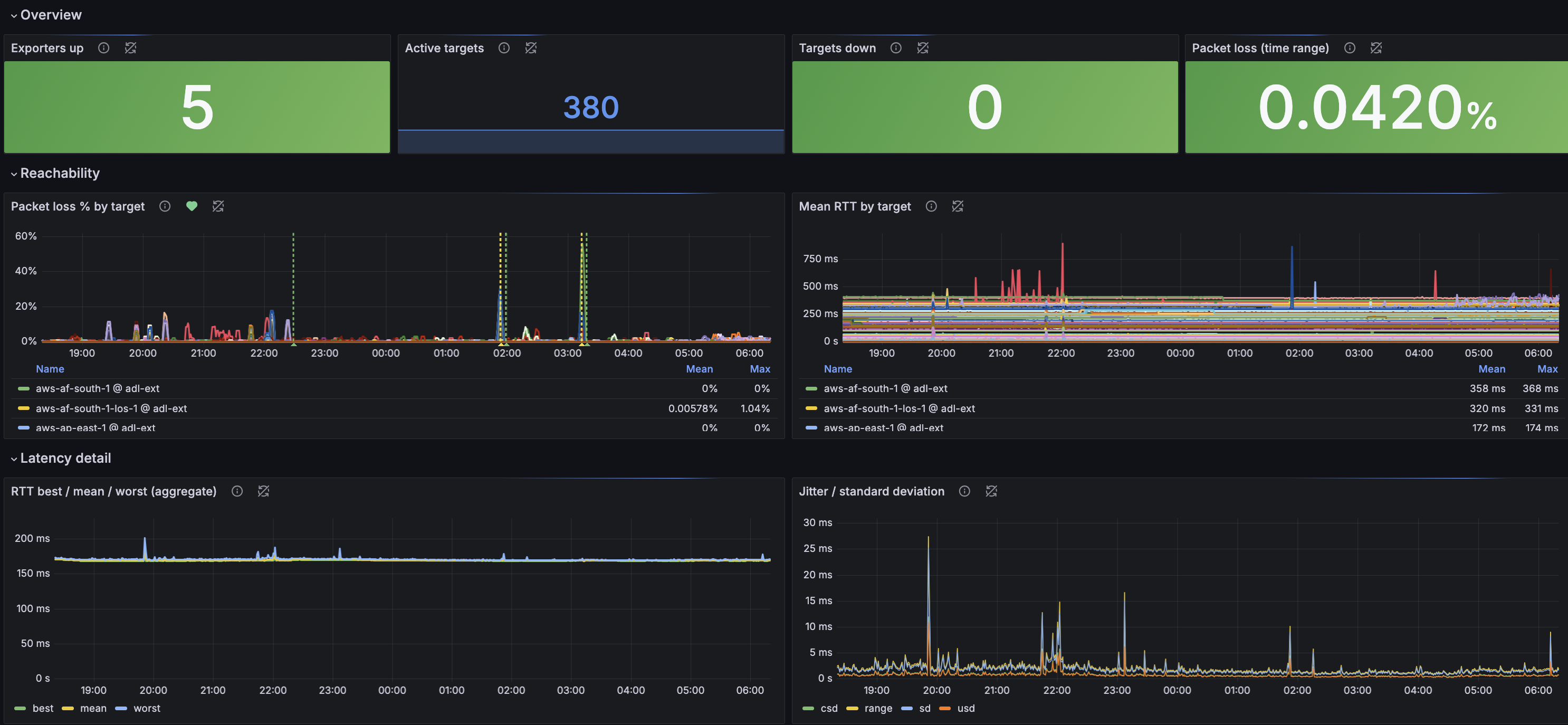The height and width of the screenshot is (725, 1568).
Task: Click the green csd color swatch in Jitter legend
Action: [x=808, y=709]
